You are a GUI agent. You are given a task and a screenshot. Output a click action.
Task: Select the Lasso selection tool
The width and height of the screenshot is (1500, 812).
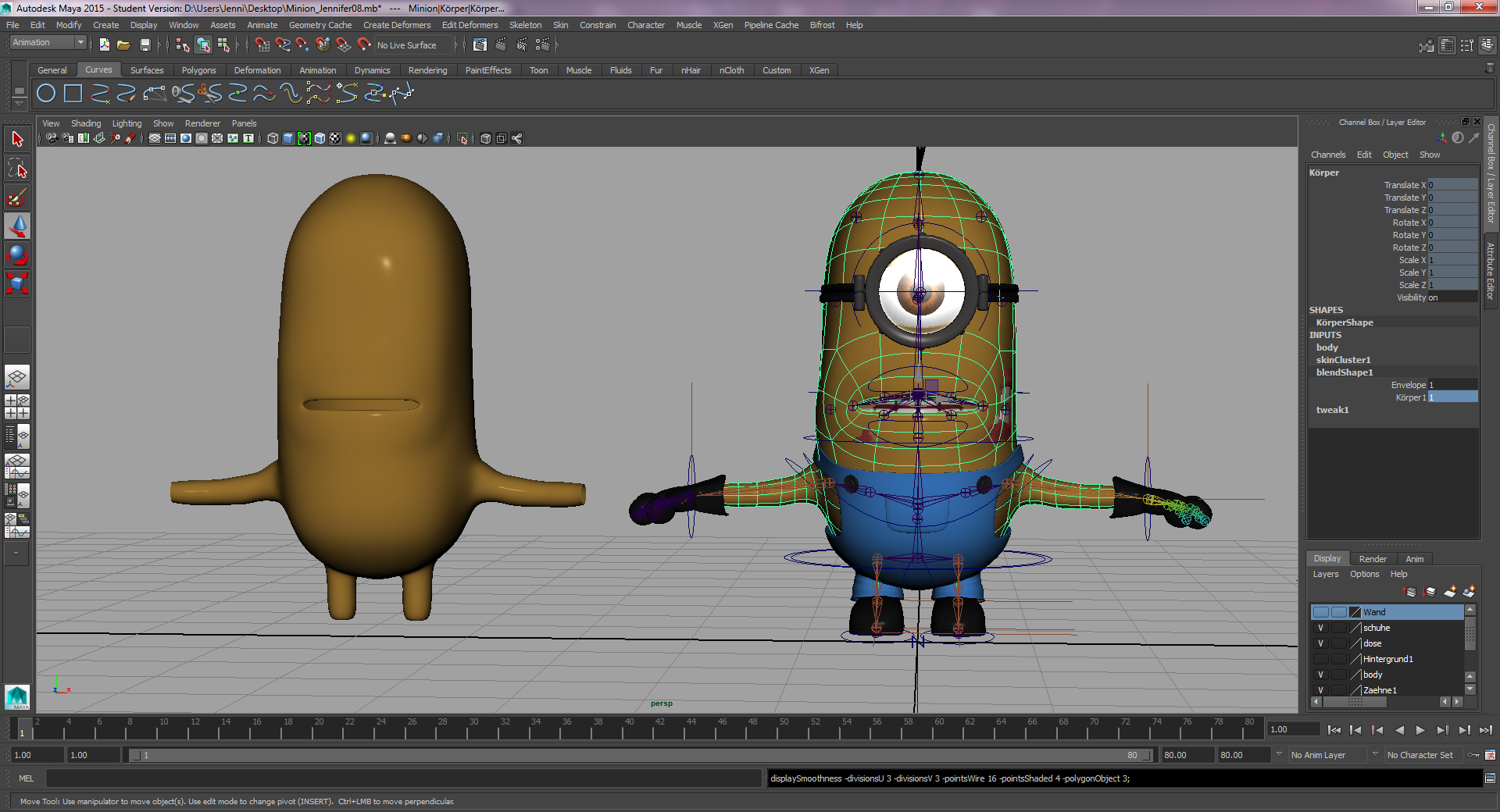coord(17,169)
